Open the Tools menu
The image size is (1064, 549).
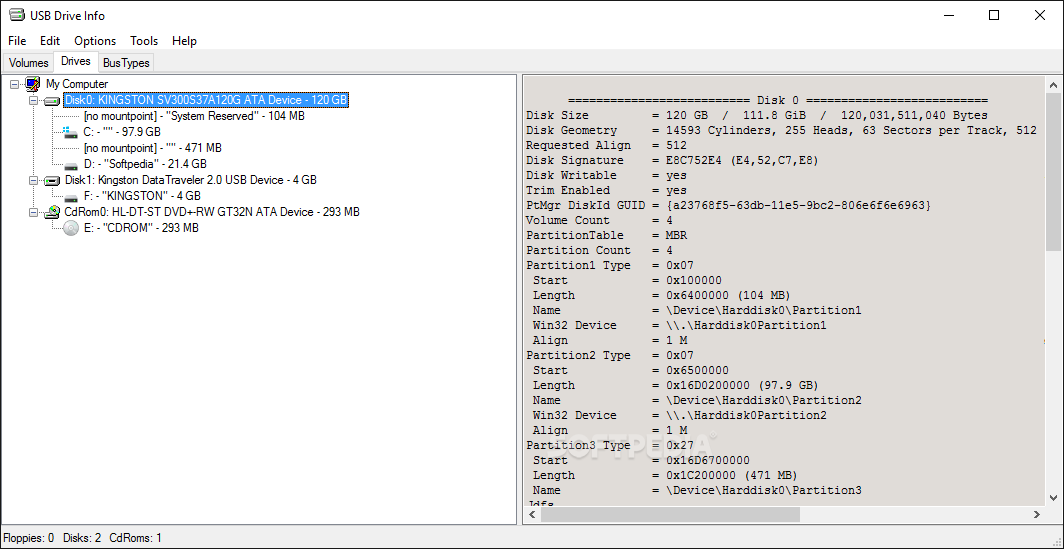[x=144, y=41]
